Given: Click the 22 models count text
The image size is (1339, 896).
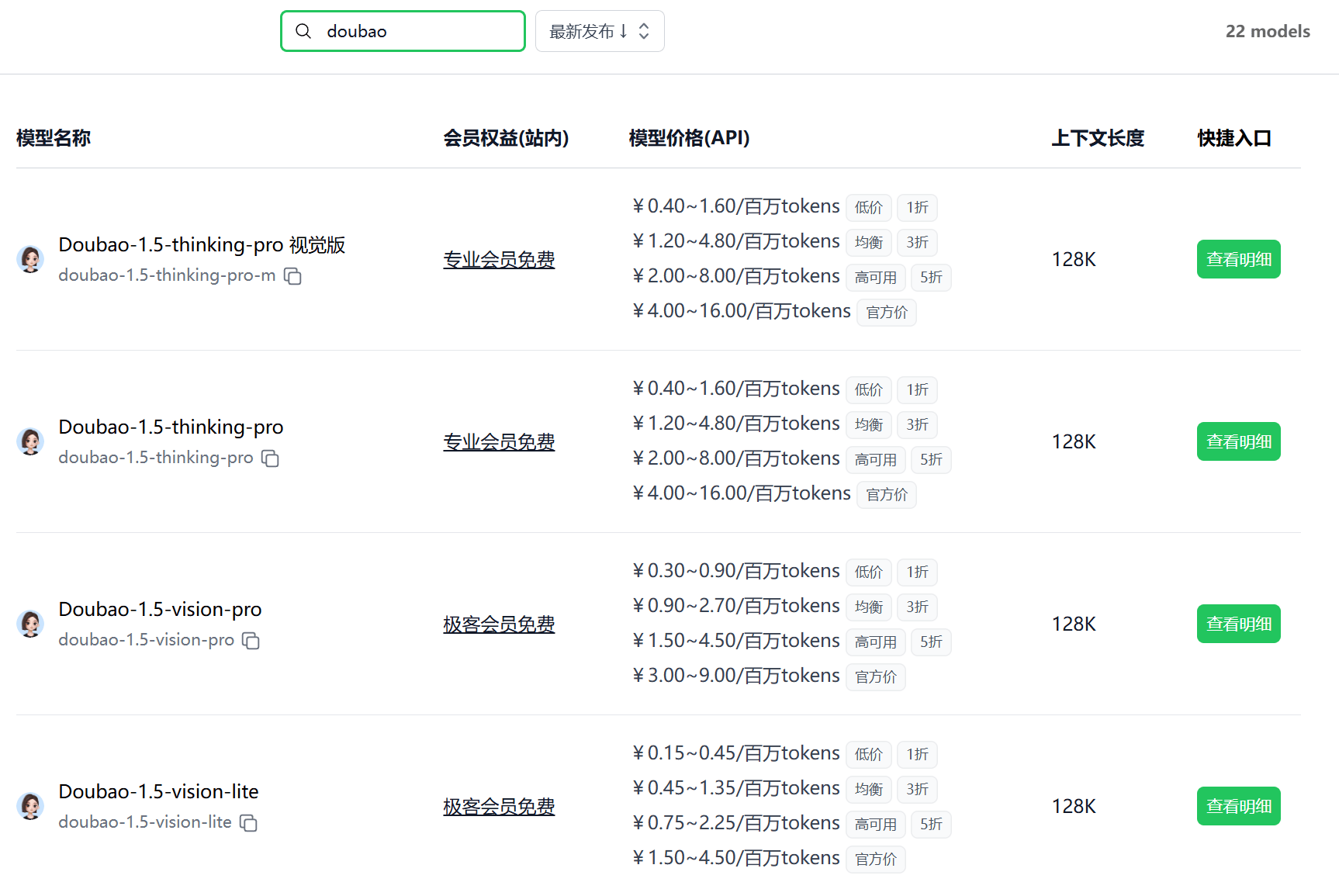Looking at the screenshot, I should [x=1268, y=31].
